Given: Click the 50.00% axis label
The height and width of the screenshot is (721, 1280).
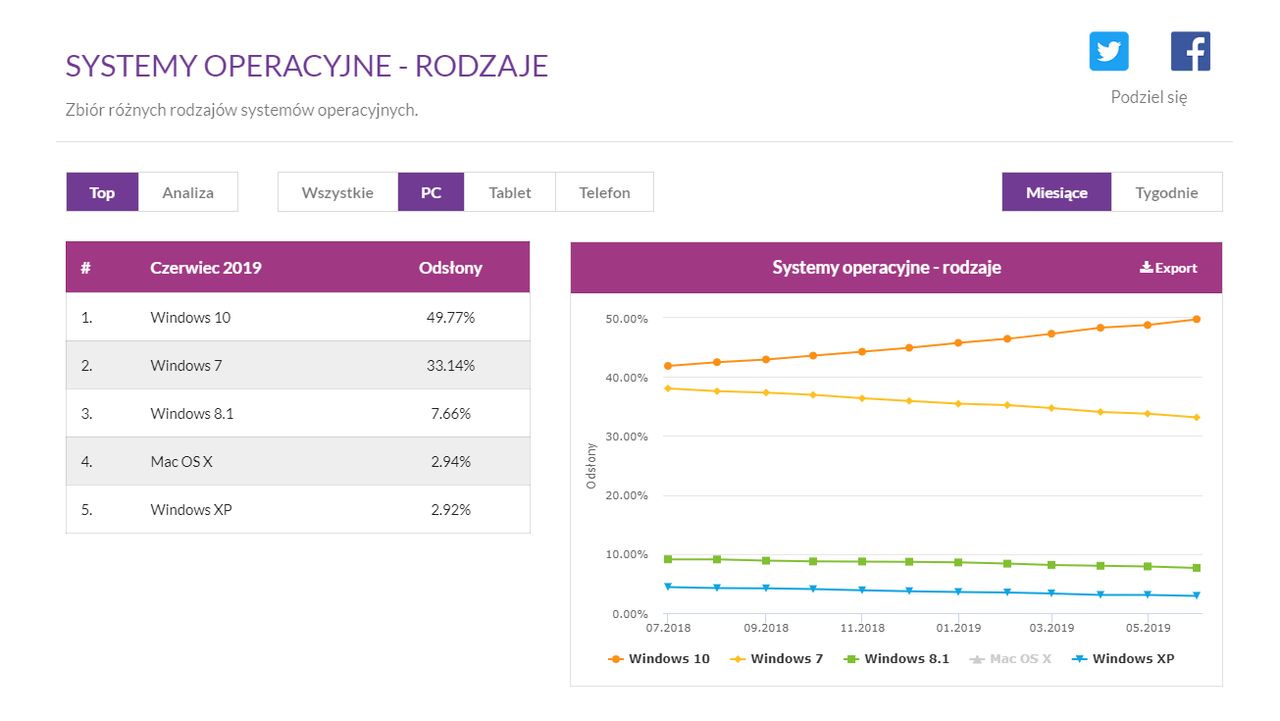Looking at the screenshot, I should pyautogui.click(x=627, y=319).
